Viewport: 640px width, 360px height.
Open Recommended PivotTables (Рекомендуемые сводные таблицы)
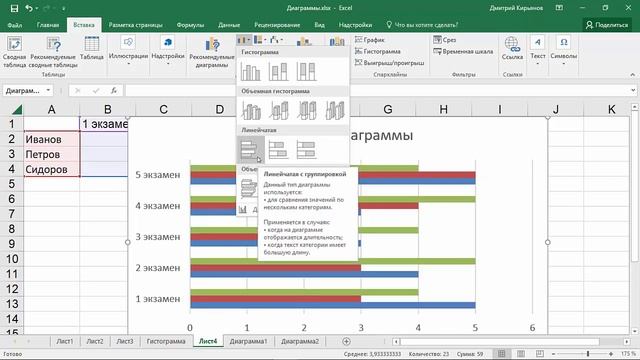[53, 52]
